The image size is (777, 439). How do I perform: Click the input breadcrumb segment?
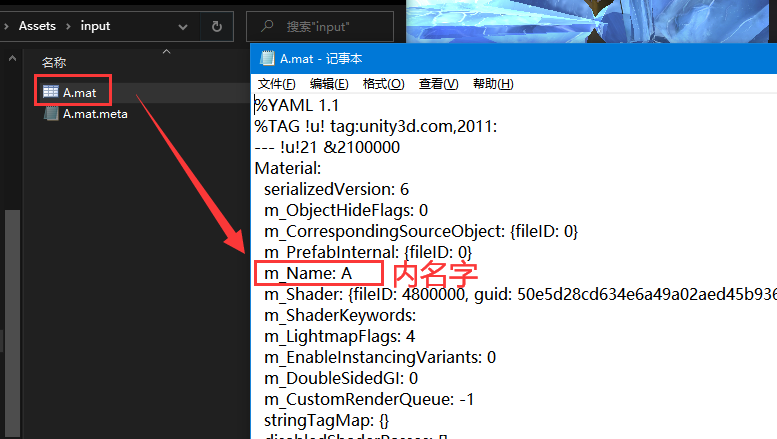coord(95,25)
